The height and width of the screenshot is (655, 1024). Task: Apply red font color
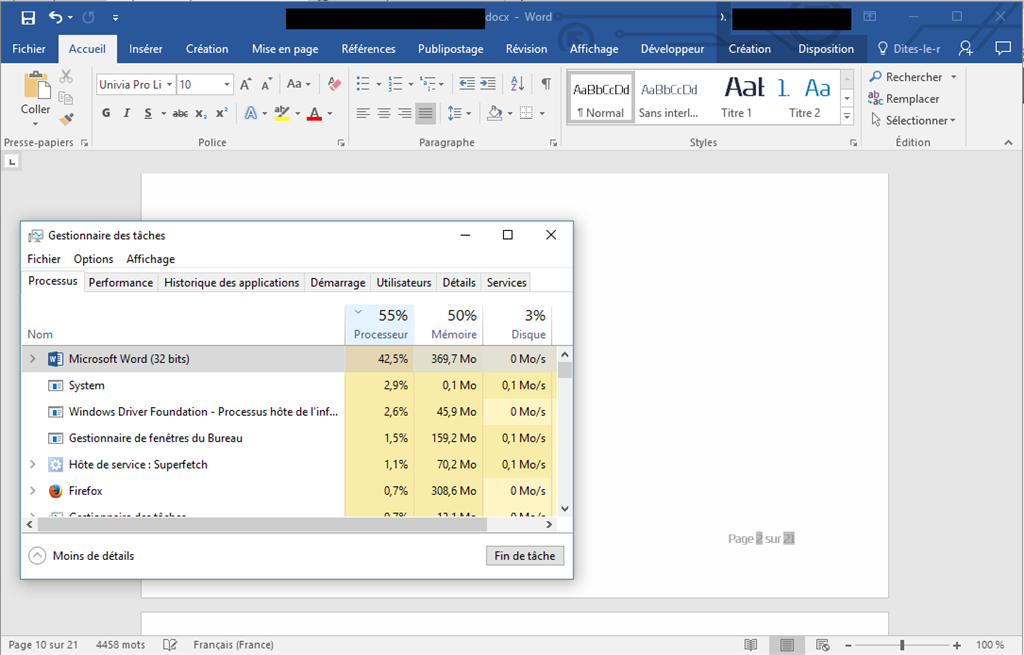[x=315, y=113]
